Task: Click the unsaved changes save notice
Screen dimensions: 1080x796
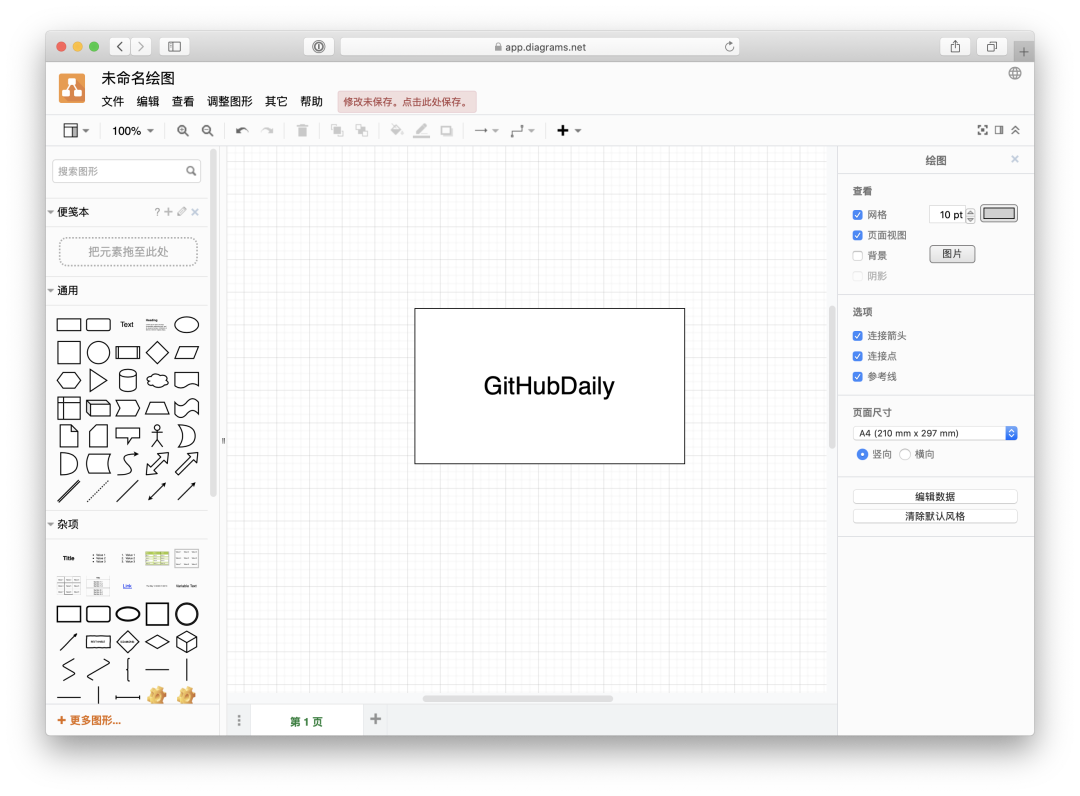Action: click(406, 102)
